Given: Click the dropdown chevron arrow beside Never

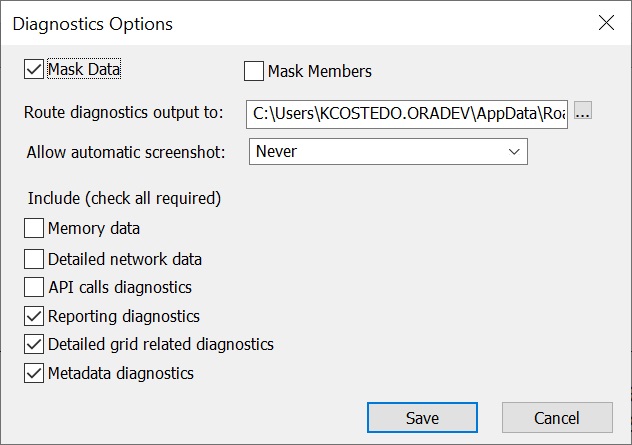Looking at the screenshot, I should click(x=514, y=152).
